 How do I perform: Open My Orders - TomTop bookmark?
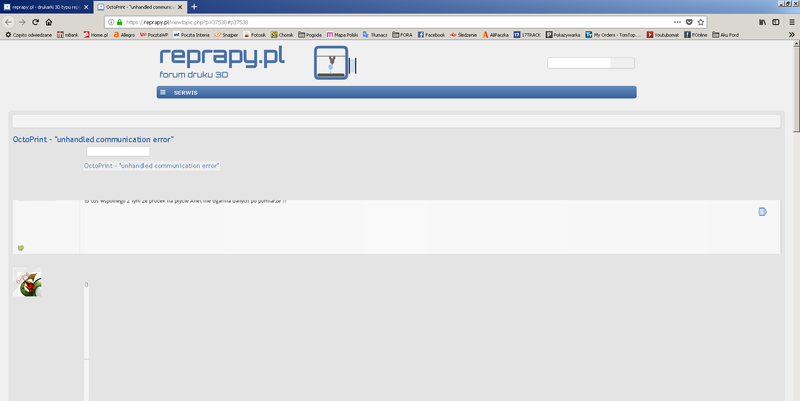coord(613,35)
